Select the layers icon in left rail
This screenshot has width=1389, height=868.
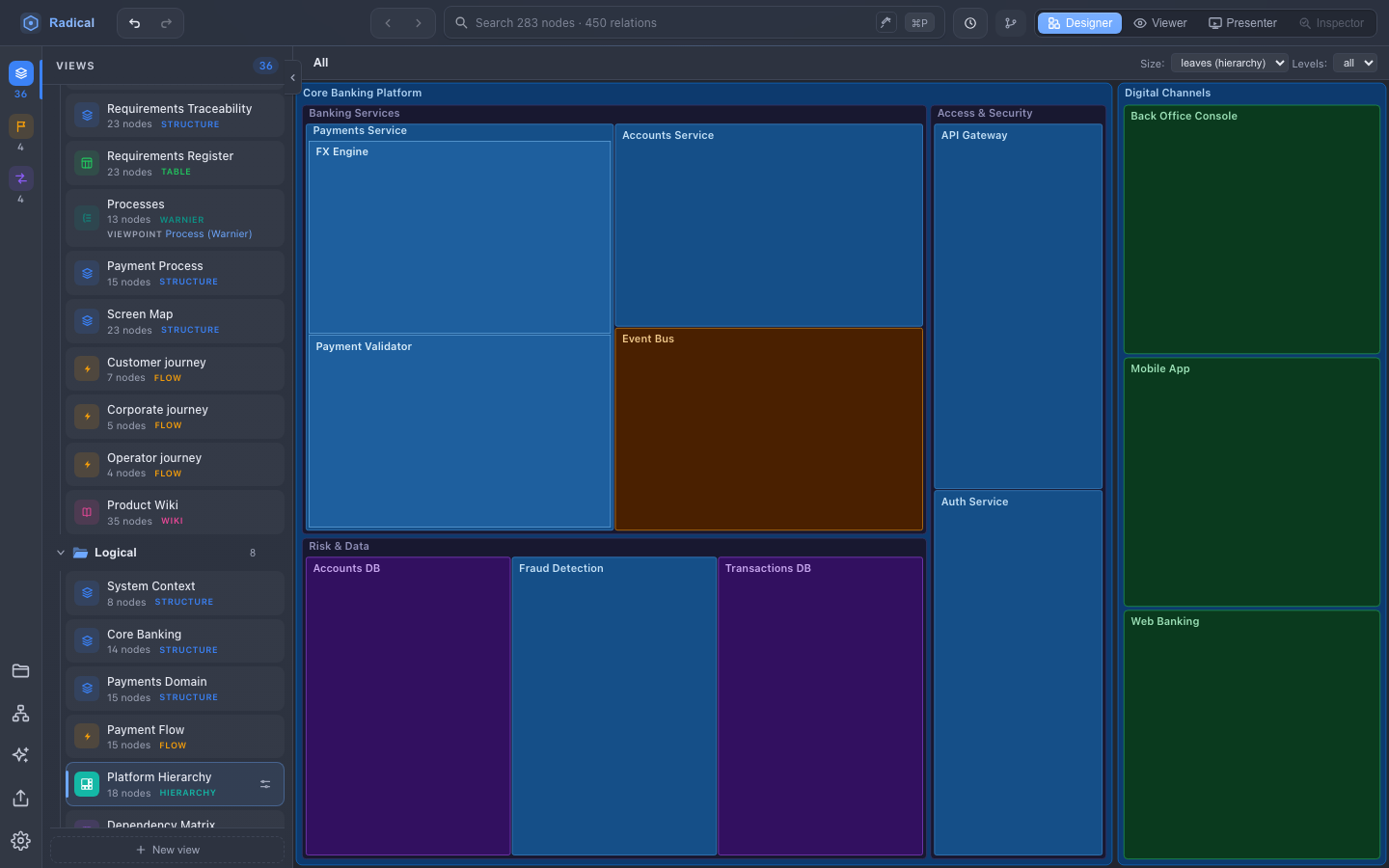tap(21, 73)
